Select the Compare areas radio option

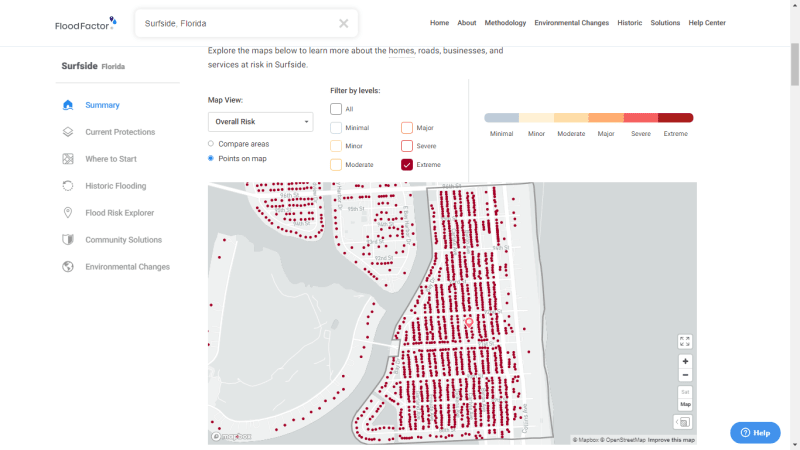pyautogui.click(x=211, y=144)
